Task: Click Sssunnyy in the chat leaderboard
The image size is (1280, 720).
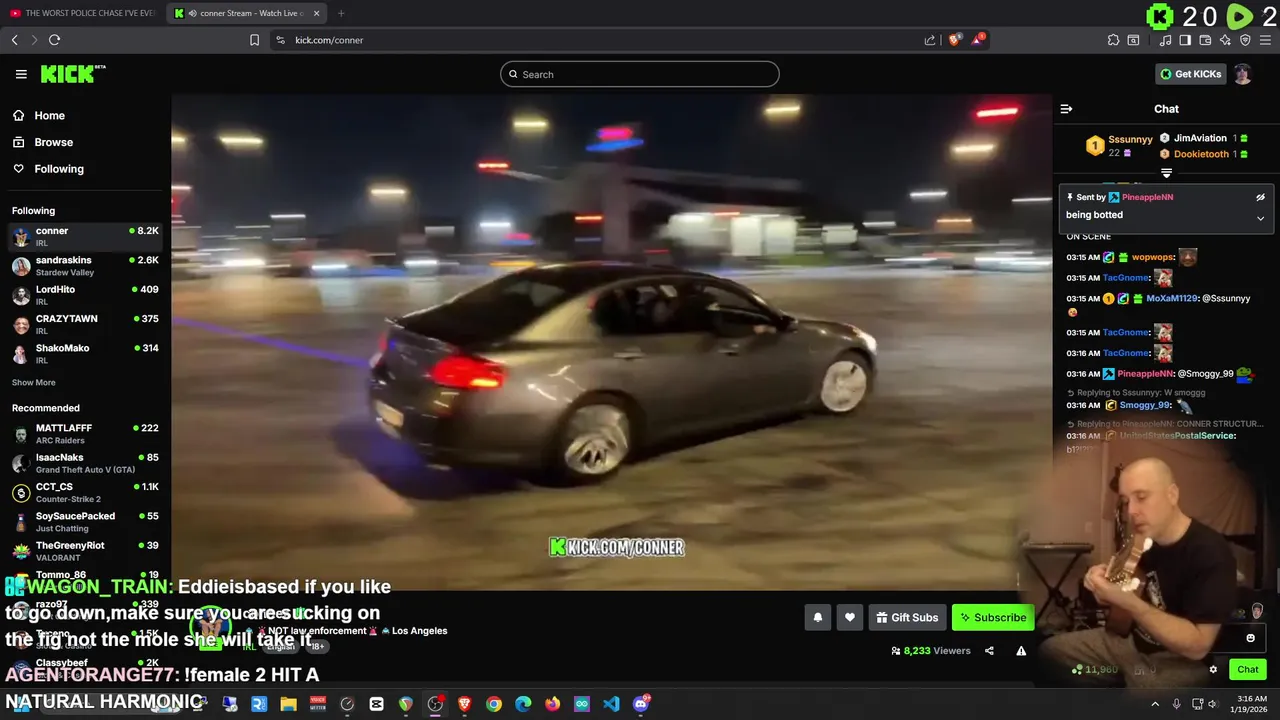Action: coord(1130,139)
